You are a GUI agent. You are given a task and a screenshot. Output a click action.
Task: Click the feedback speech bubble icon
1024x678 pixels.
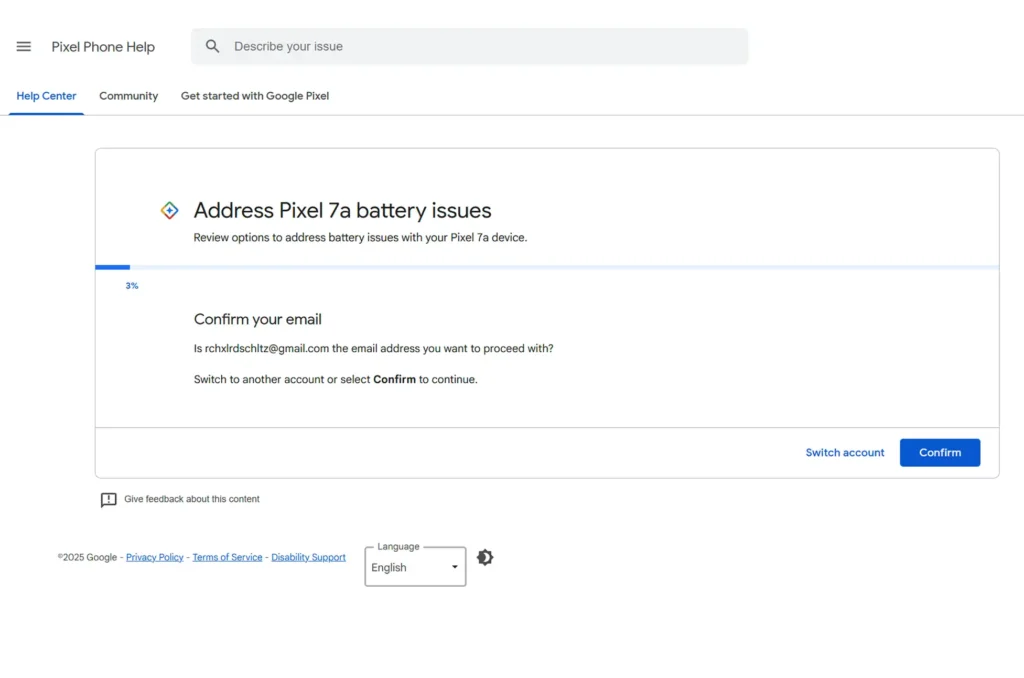(x=109, y=500)
